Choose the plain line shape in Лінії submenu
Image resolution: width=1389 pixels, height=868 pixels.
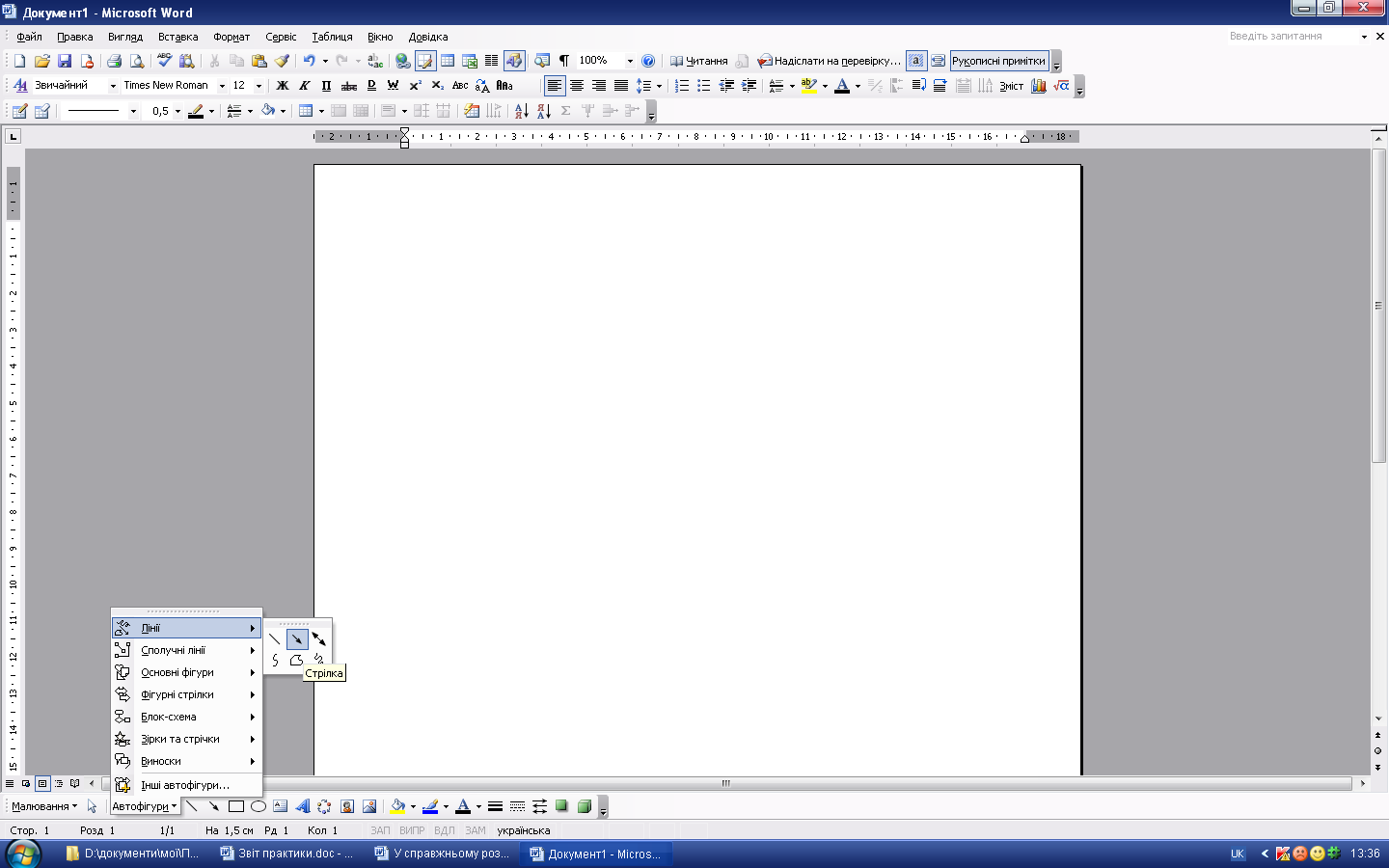point(276,639)
